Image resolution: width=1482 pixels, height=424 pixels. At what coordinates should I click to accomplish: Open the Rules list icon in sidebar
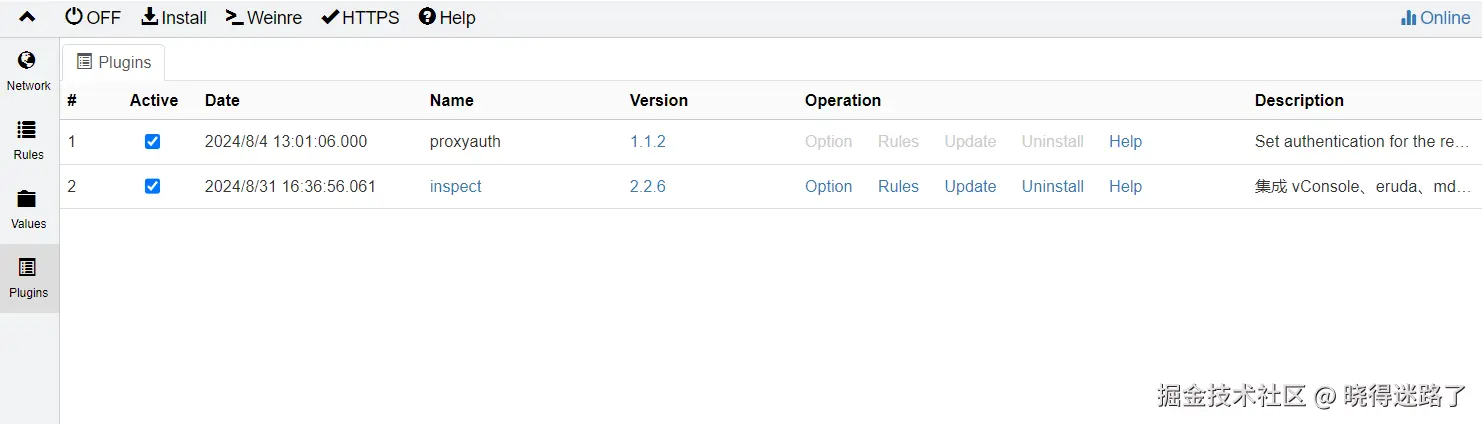point(28,130)
